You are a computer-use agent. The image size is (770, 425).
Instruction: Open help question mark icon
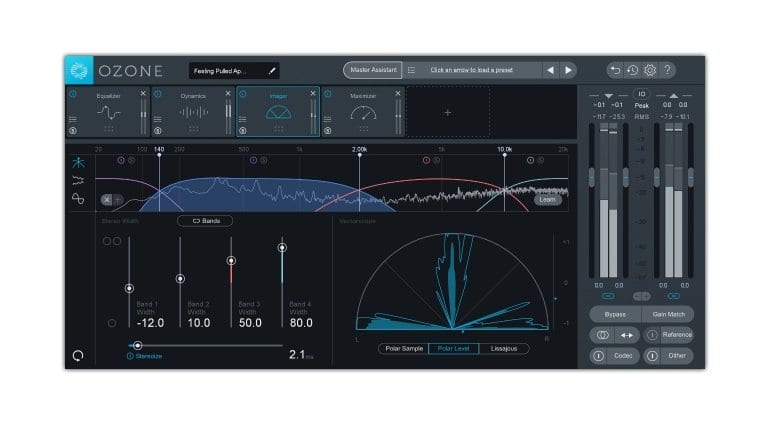coord(667,70)
